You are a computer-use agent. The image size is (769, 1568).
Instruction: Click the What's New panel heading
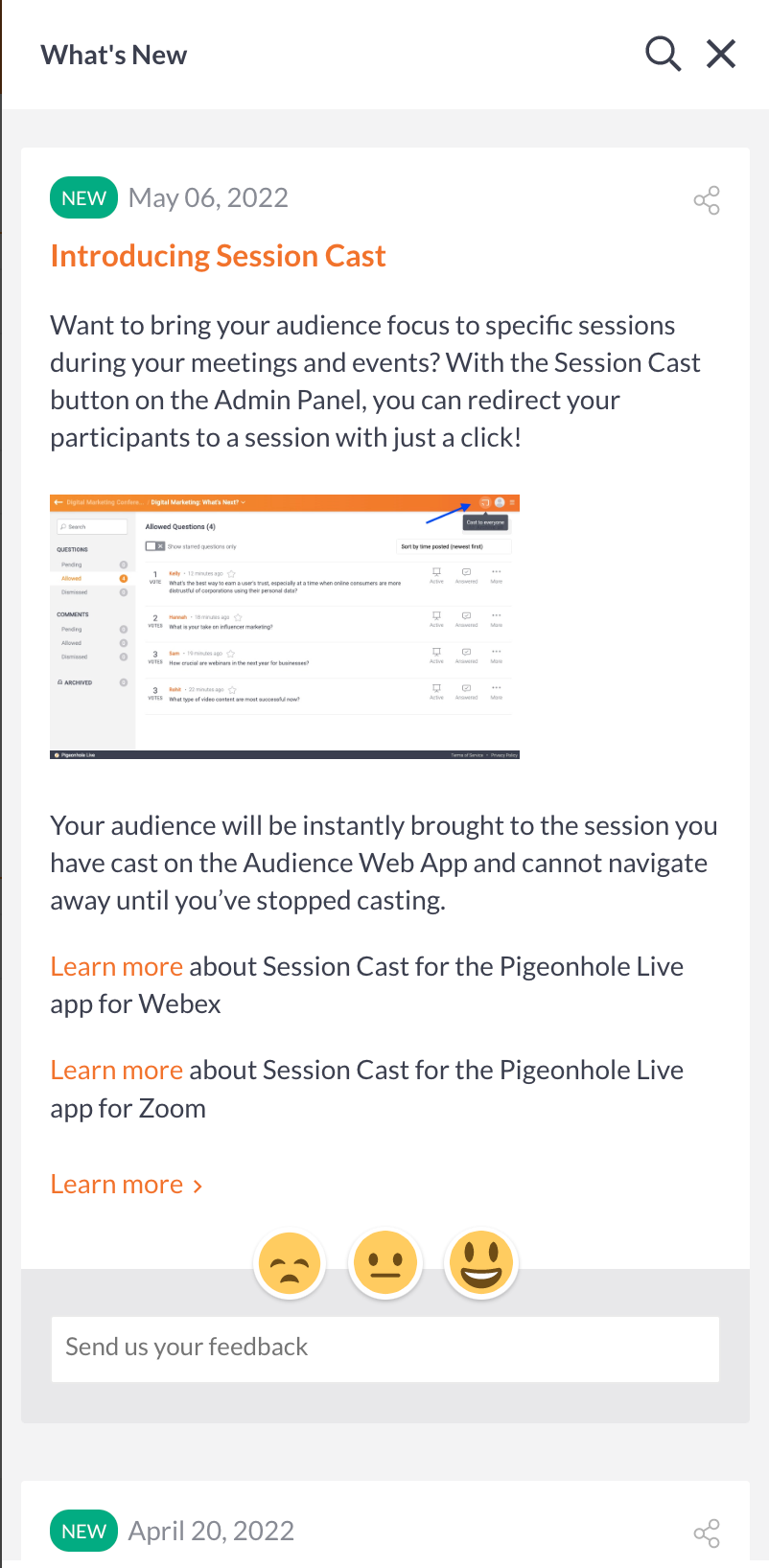coord(114,55)
